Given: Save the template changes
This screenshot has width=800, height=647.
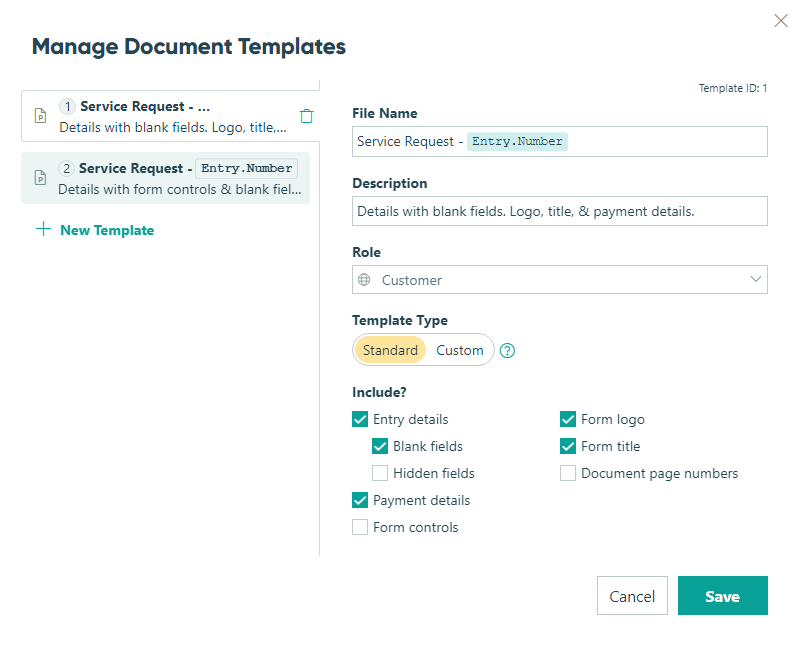Looking at the screenshot, I should (722, 595).
